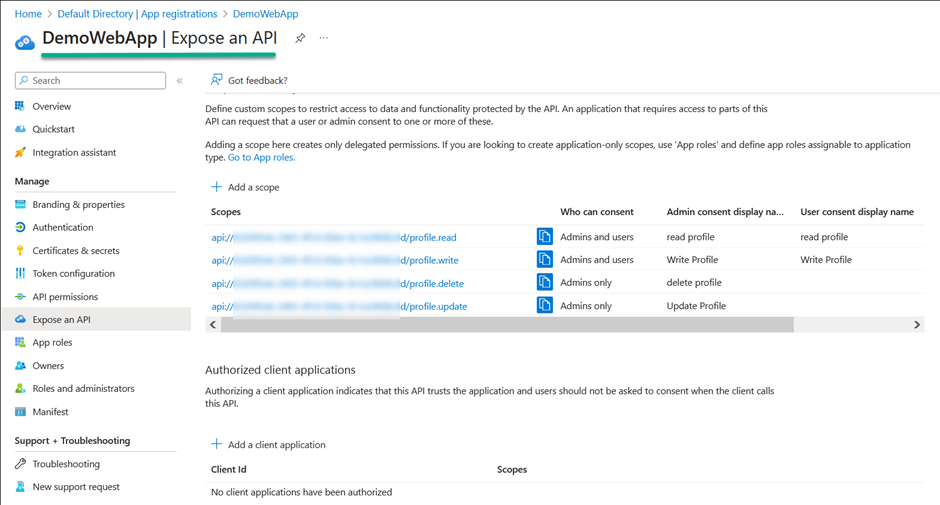Go to Authentication settings
Screen dimensions: 940x505
tap(63, 227)
